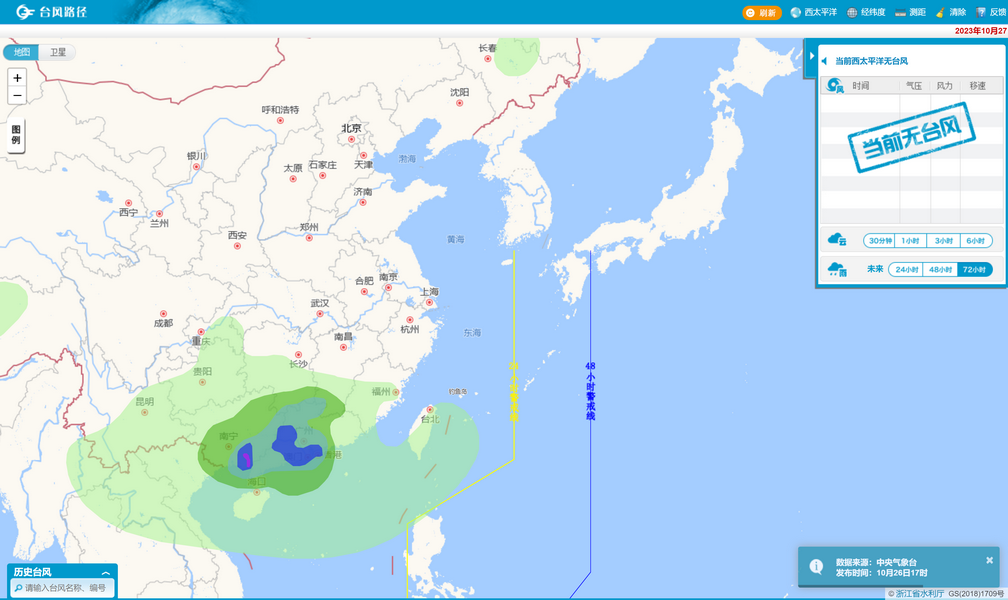The height and width of the screenshot is (600, 1008).
Task: Collapse the typhoon info side panel
Action: tap(811, 56)
